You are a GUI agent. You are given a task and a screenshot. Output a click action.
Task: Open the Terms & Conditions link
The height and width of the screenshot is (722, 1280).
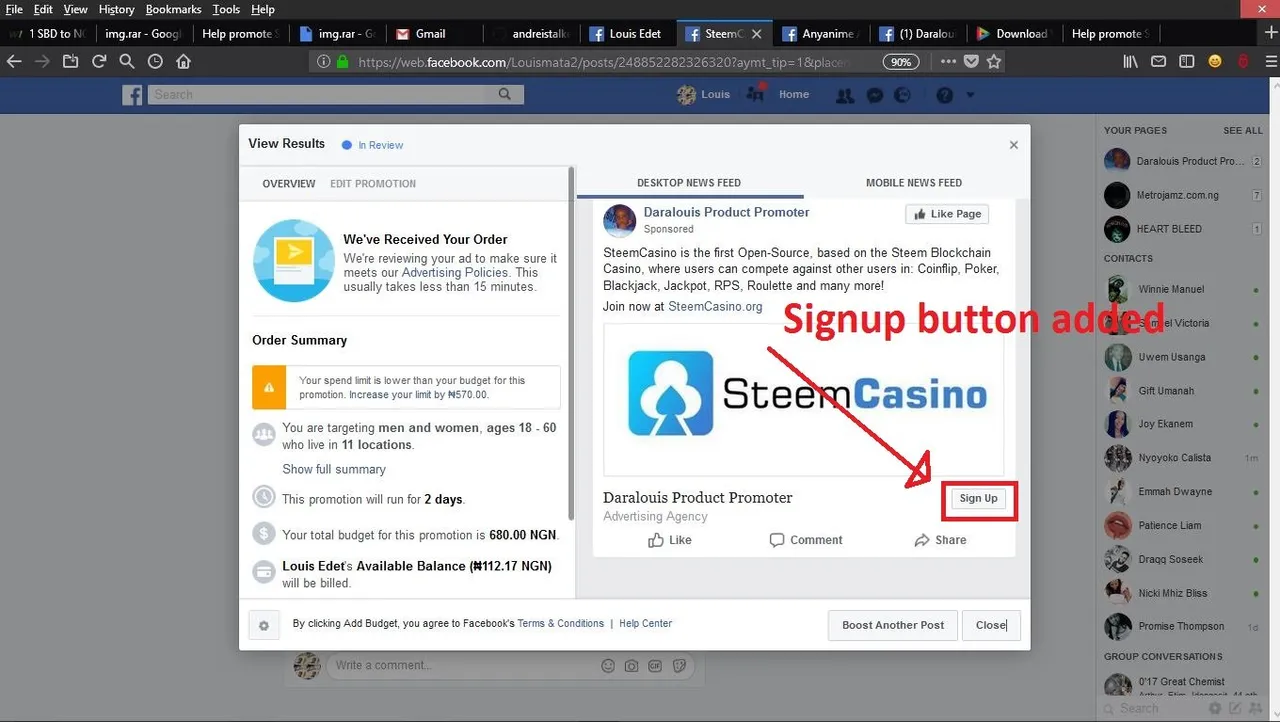(561, 623)
